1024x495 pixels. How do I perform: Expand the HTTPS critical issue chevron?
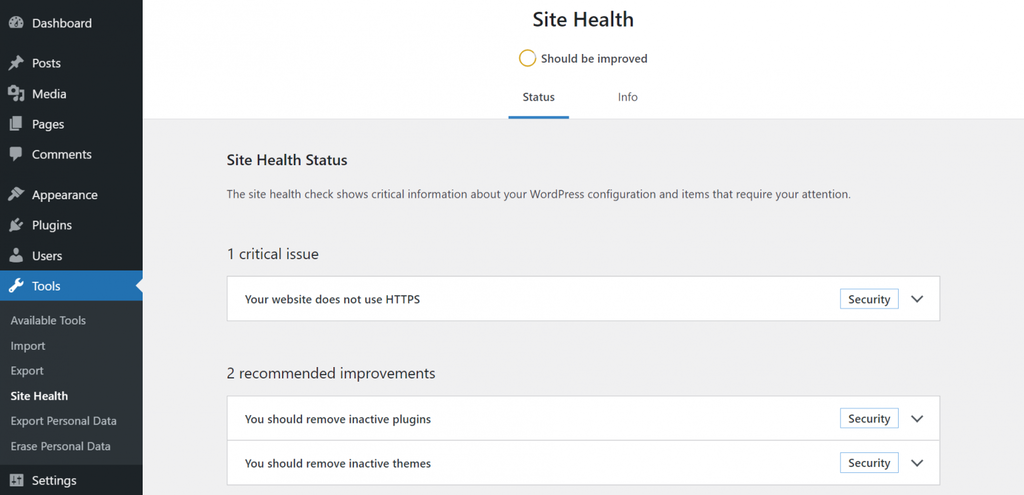click(x=917, y=299)
